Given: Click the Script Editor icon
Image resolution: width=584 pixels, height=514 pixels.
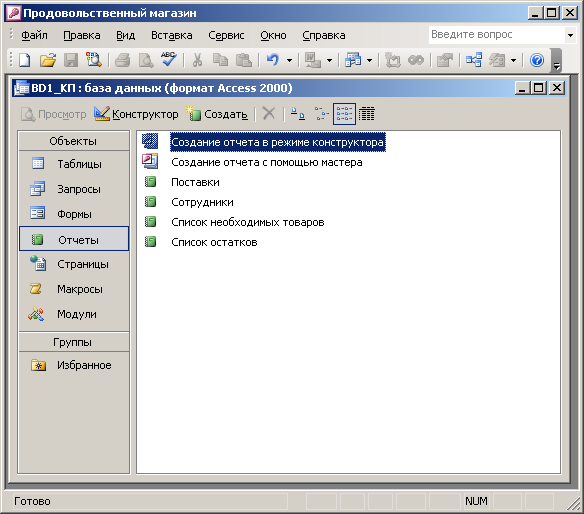Looking at the screenshot, I should click(x=416, y=60).
